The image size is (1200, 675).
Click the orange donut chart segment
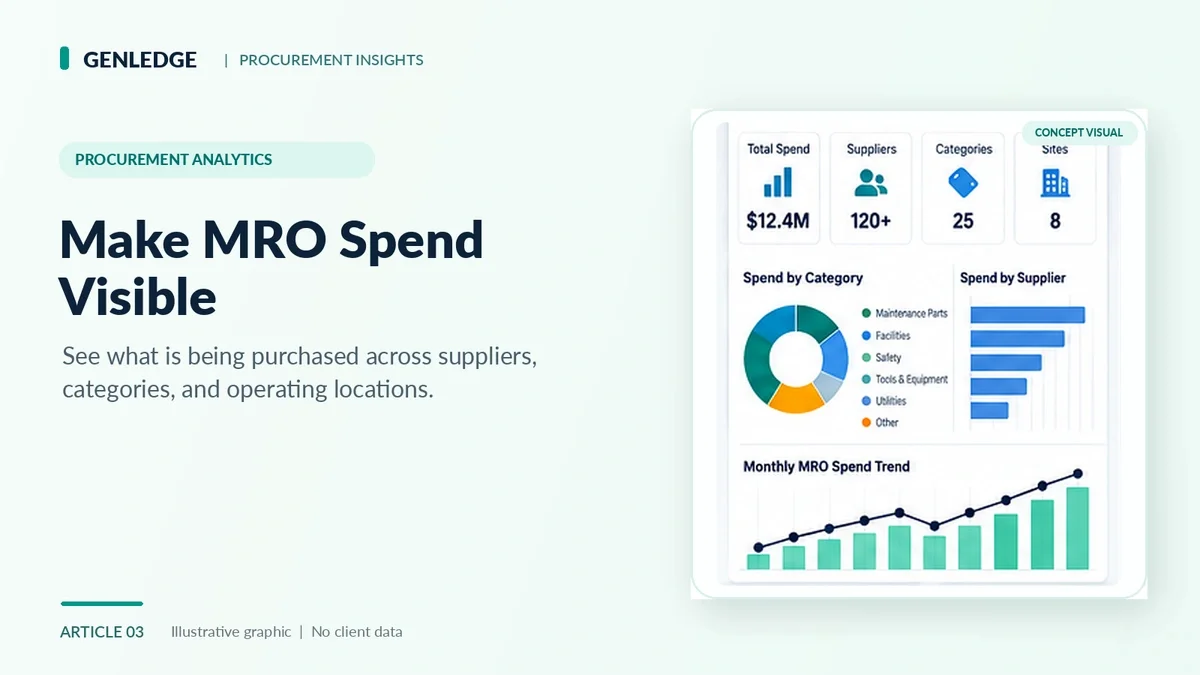(x=797, y=400)
